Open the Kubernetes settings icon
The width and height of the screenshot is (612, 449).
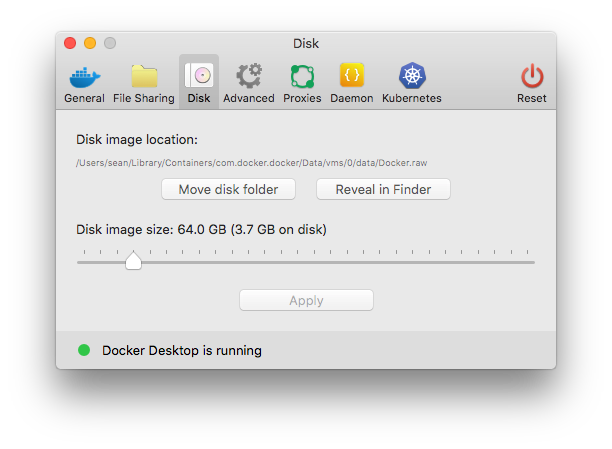[412, 75]
